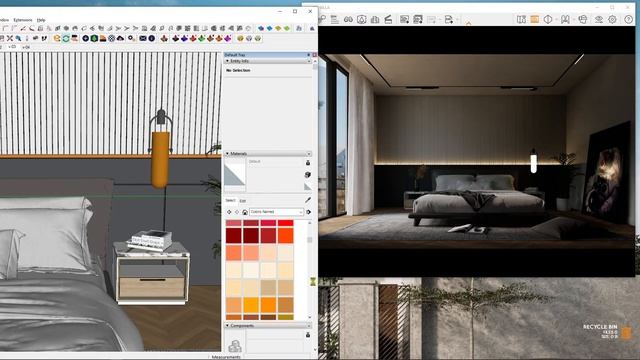Click the Components preview thumbnail icon
Screen dimensions: 640x360
coord(235,346)
